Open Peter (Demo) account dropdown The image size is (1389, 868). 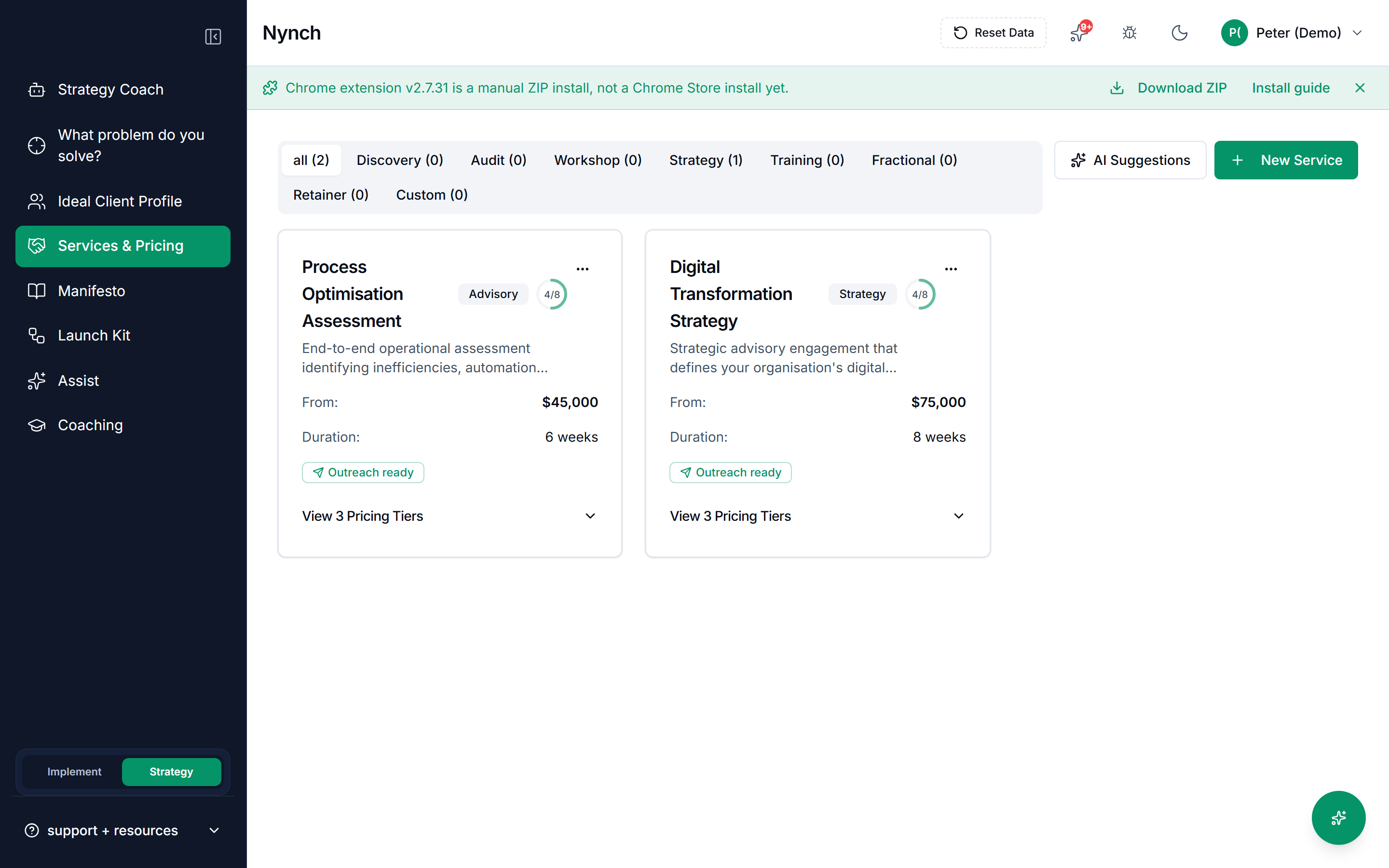pos(1292,33)
